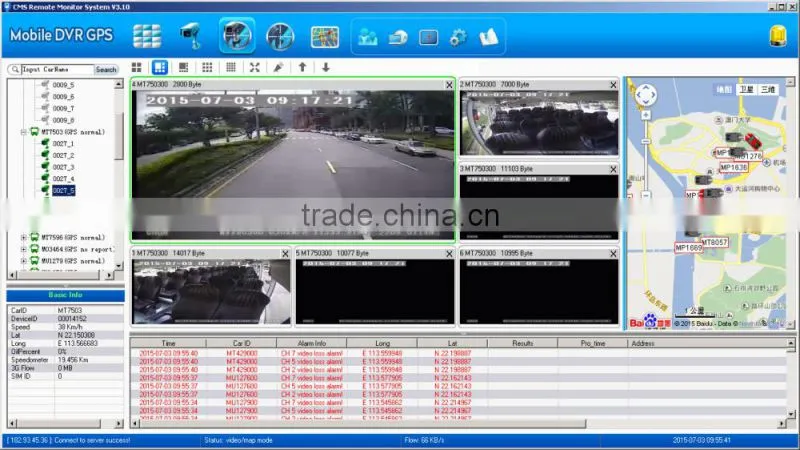Viewport: 800px width, 450px height.
Task: Open the radar globe tracking icon
Action: coord(280,36)
